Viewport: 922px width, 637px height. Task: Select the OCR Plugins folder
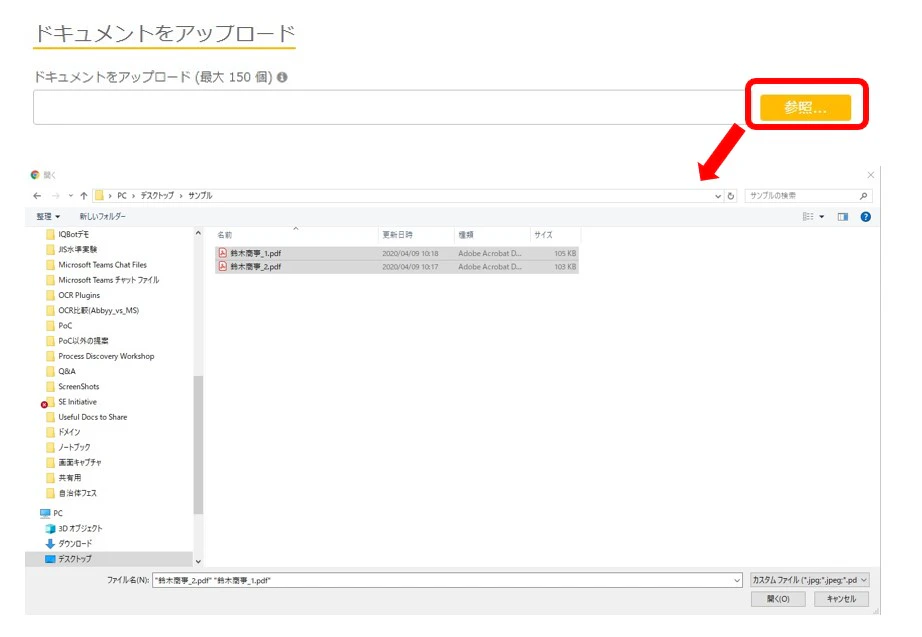pos(79,295)
